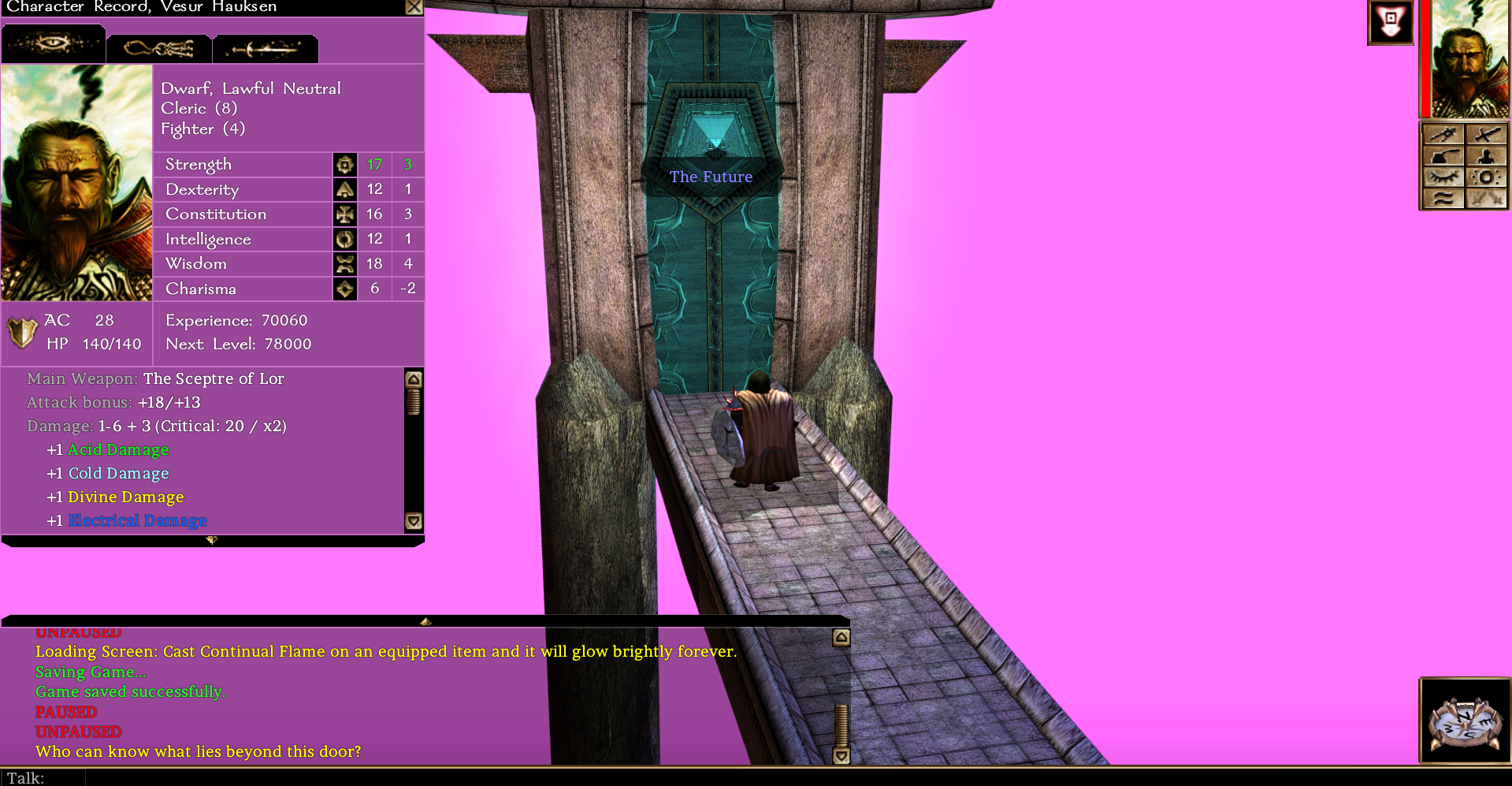Select the party member portrait at top right
The image size is (1512, 786).
[1470, 59]
